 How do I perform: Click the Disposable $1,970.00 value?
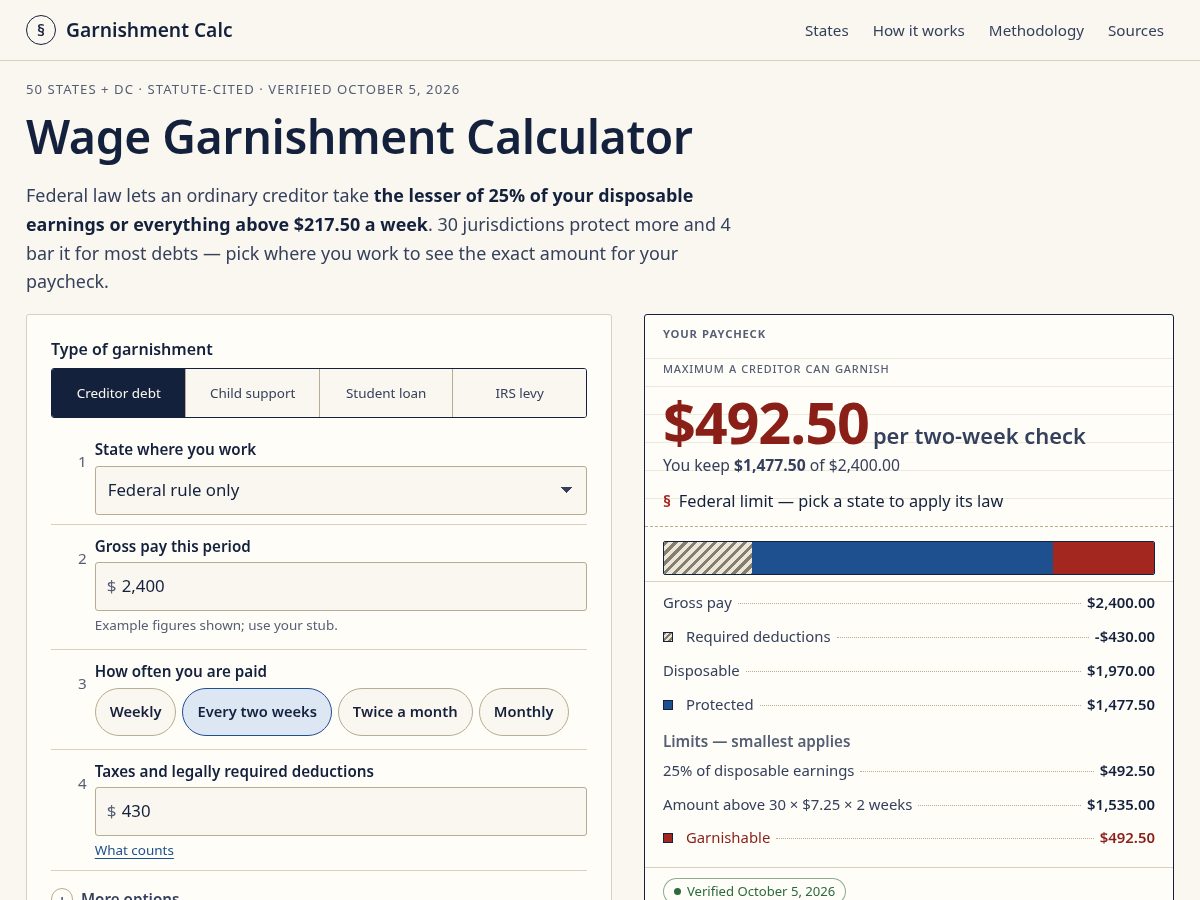coord(1121,671)
